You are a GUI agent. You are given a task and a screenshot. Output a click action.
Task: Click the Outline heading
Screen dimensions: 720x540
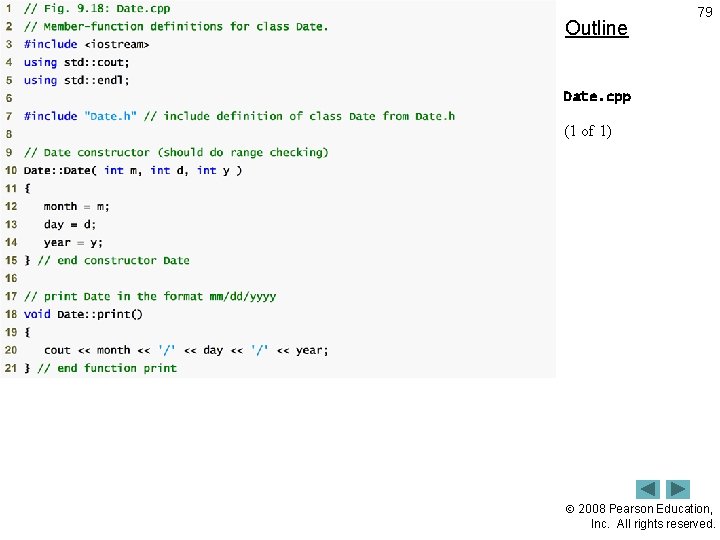click(x=596, y=28)
